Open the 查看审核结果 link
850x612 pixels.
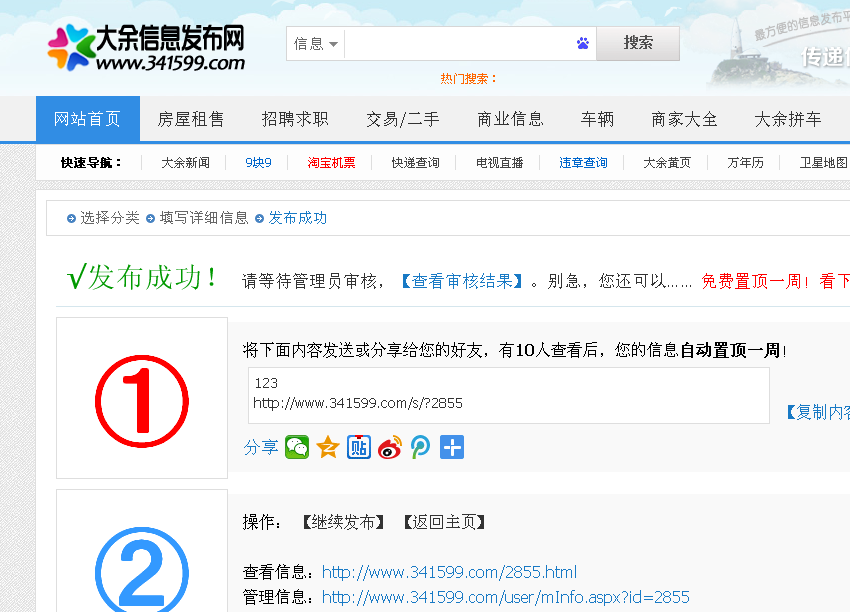(x=461, y=281)
